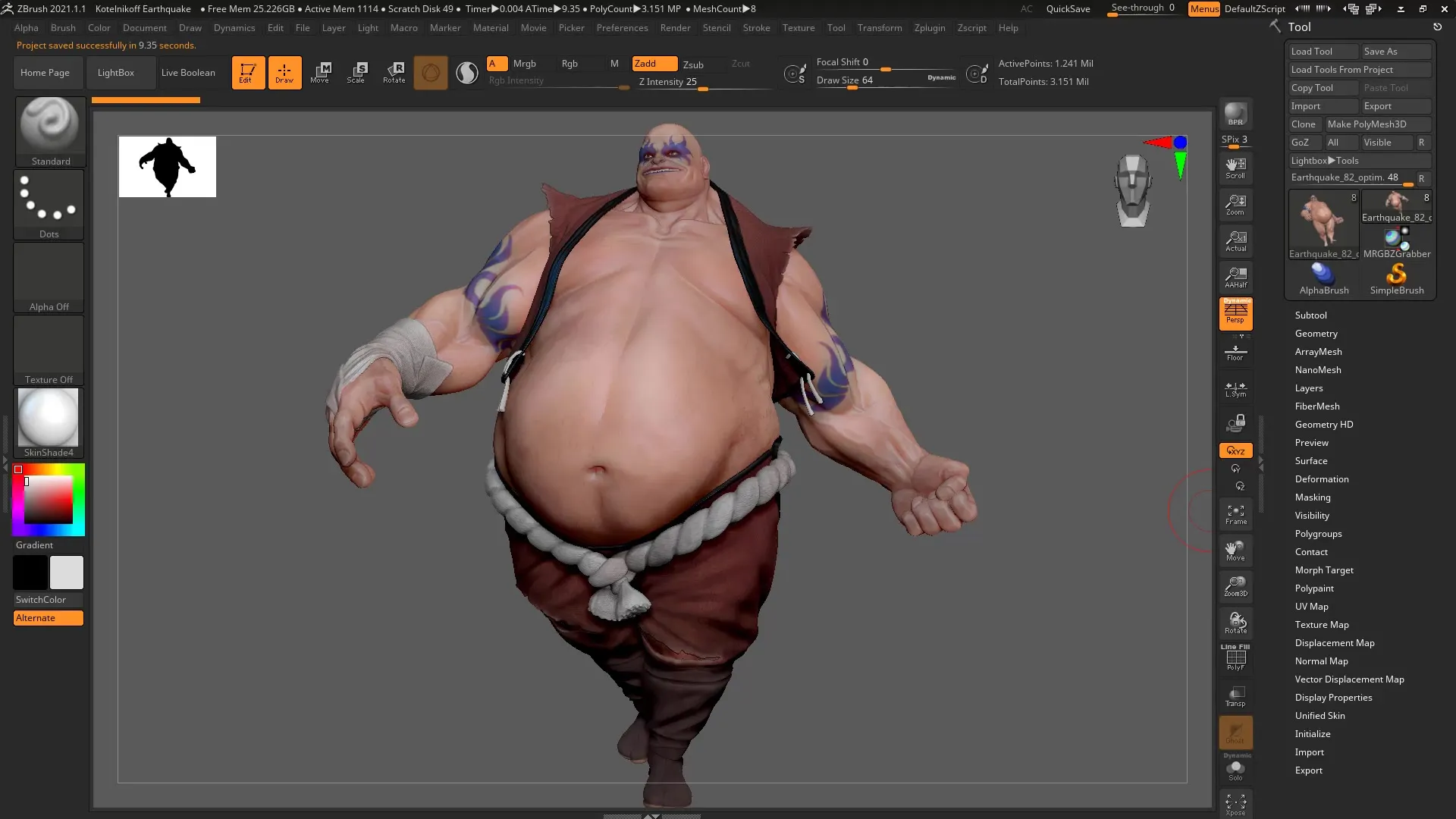Expand the Polypaint section
Viewport: 1456px width, 819px height.
click(x=1313, y=588)
